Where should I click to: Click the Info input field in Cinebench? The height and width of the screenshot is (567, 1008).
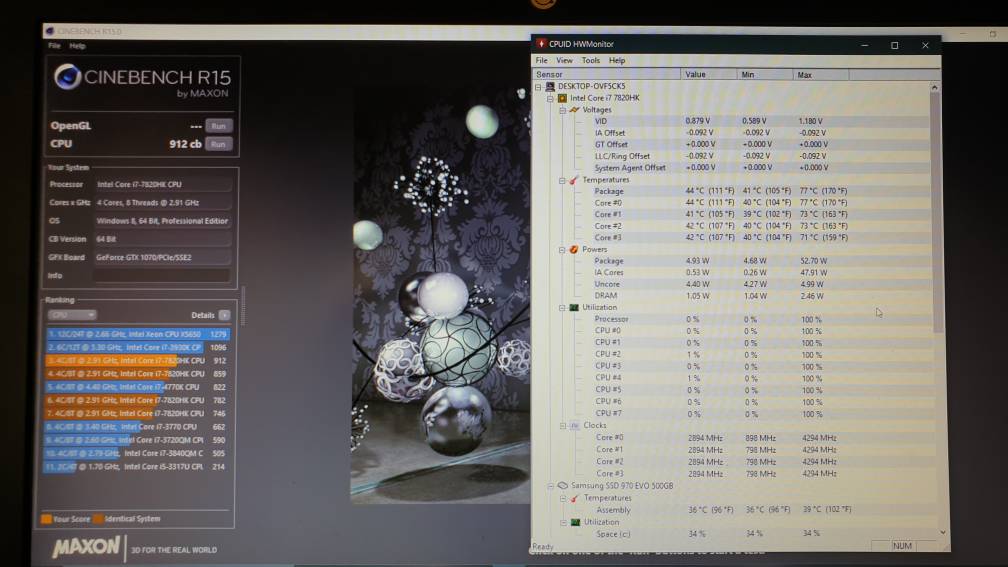point(162,275)
